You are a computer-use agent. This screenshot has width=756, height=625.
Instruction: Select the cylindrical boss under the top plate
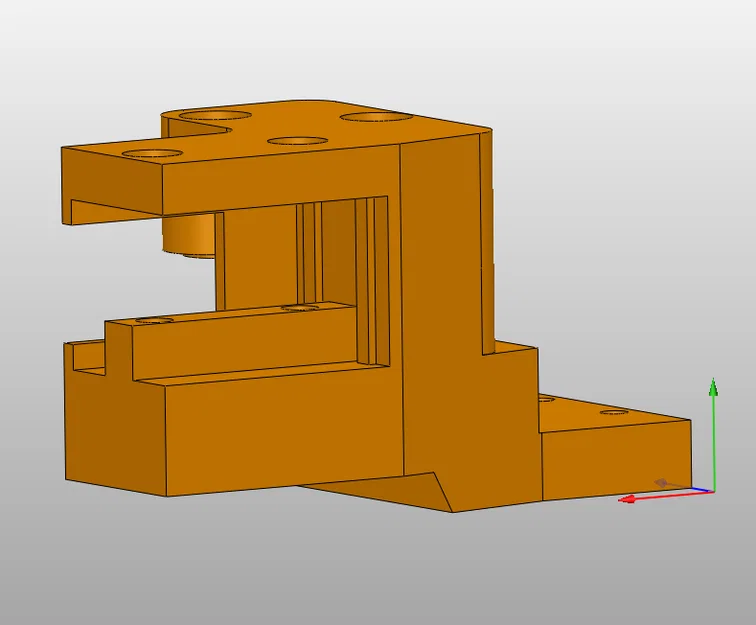(x=188, y=234)
